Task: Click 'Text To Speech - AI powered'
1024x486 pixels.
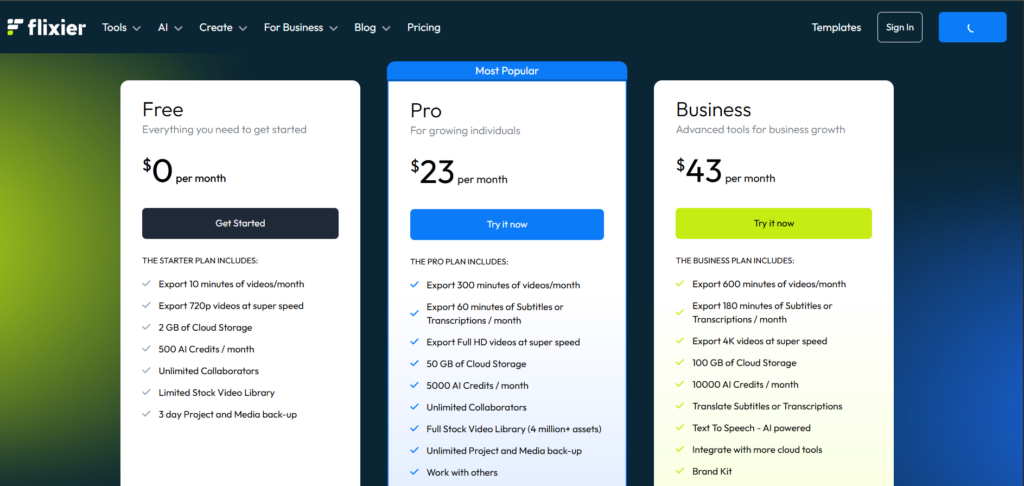Action: [x=752, y=428]
